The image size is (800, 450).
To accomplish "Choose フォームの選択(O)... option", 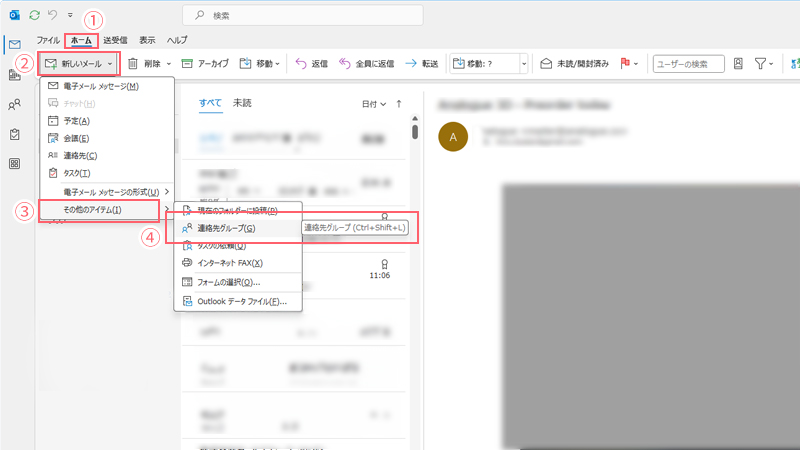I will (238, 282).
